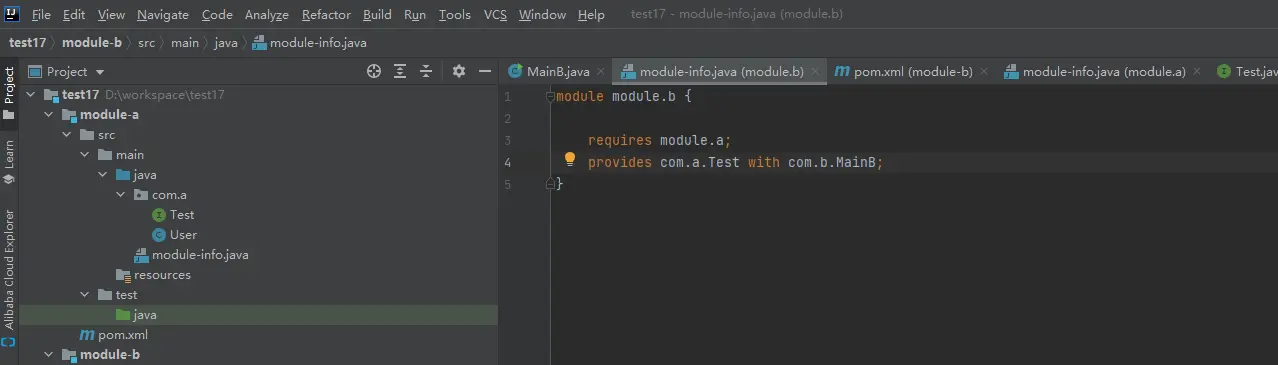Viewport: 1278px width, 365px height.
Task: Click module-b breadcrumb in navigation bar
Action: pos(92,43)
